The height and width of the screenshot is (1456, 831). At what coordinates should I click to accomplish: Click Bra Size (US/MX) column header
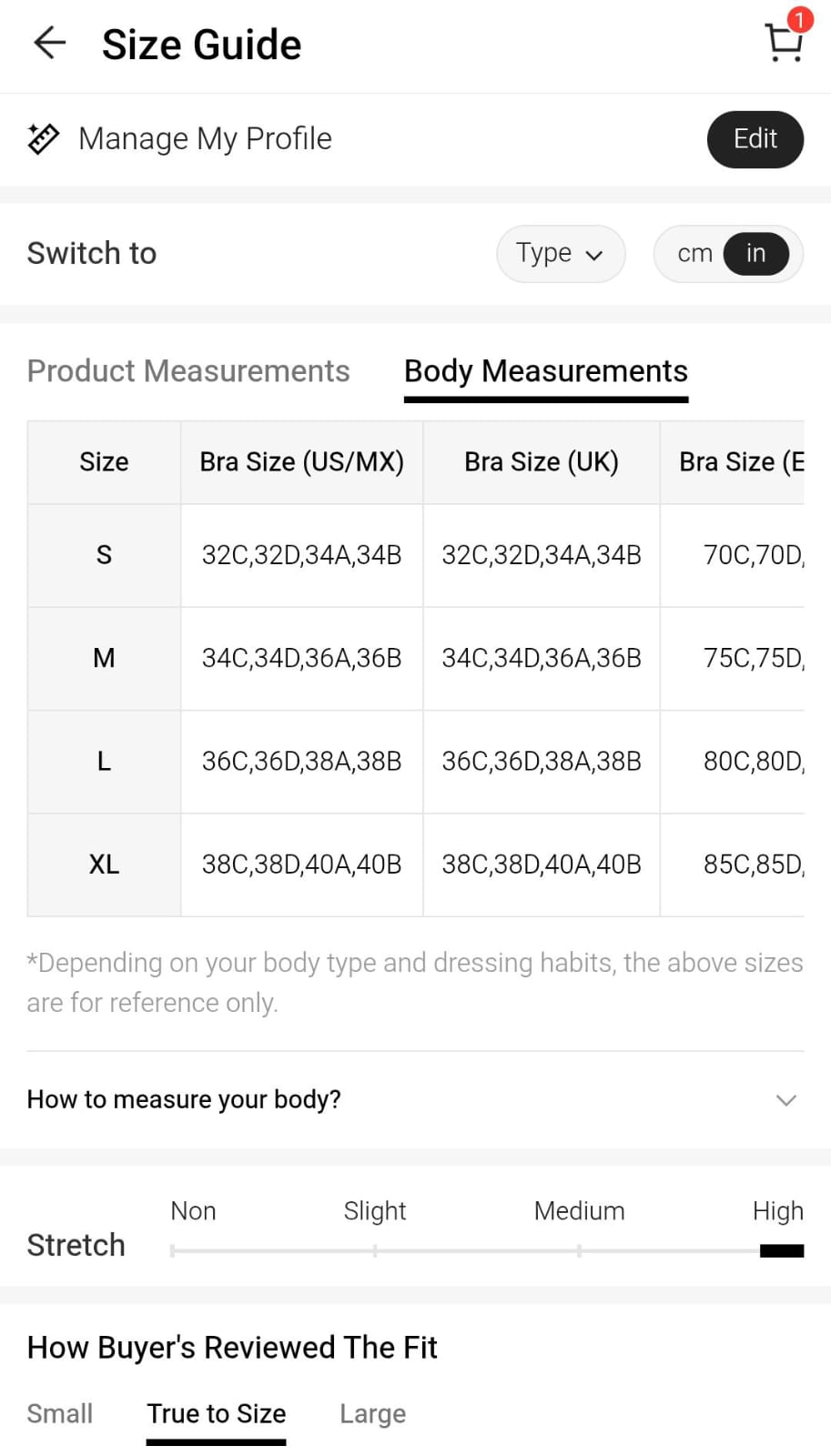[301, 462]
